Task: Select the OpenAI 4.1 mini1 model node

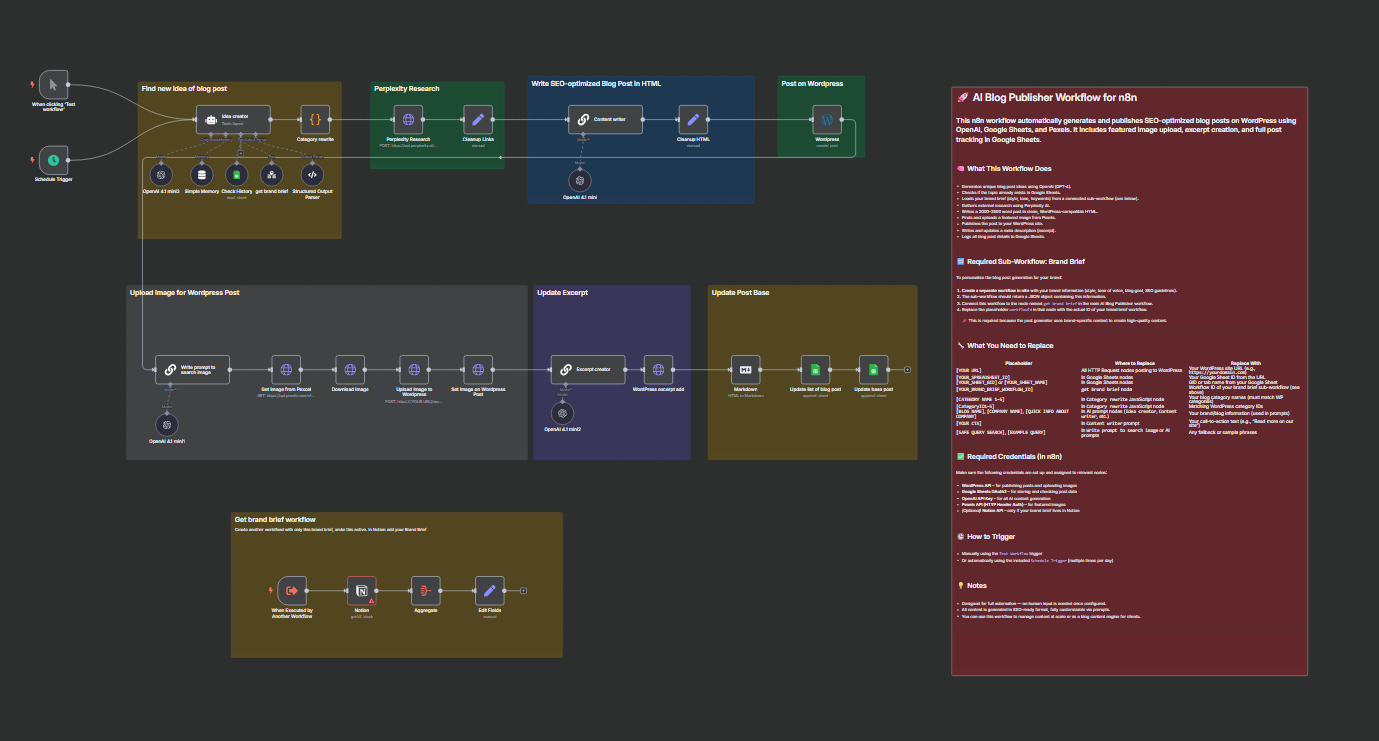Action: (x=166, y=424)
